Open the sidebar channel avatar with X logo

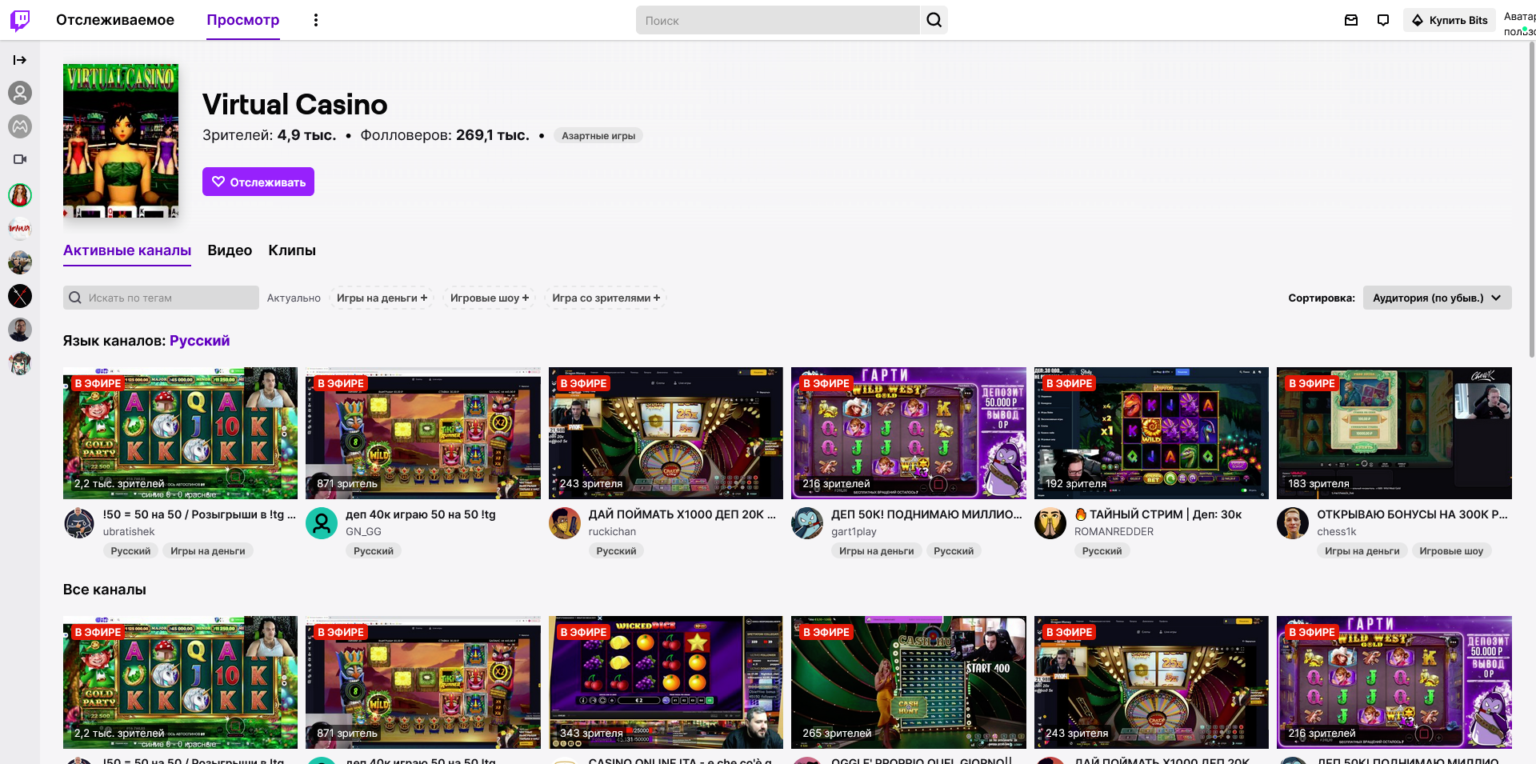20,296
